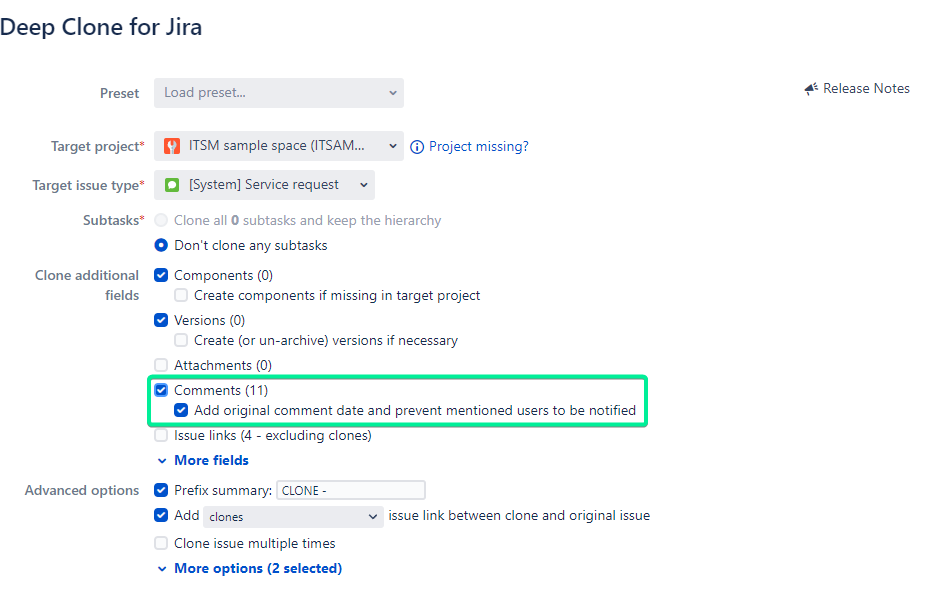Uncheck Add original comment date option
Image resolution: width=946 pixels, height=595 pixels.
pos(181,410)
